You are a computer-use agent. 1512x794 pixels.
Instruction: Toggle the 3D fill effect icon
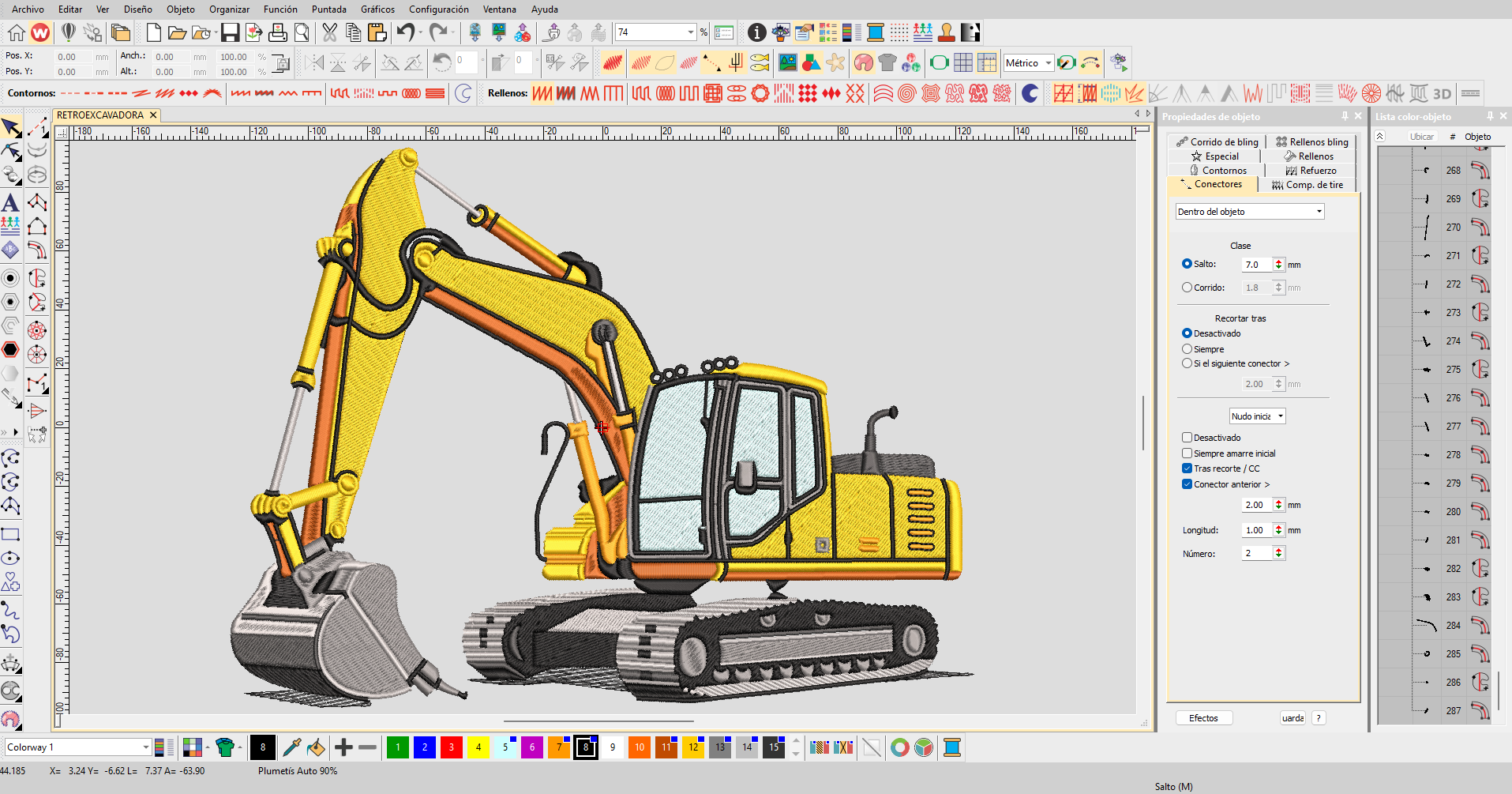pyautogui.click(x=1442, y=93)
